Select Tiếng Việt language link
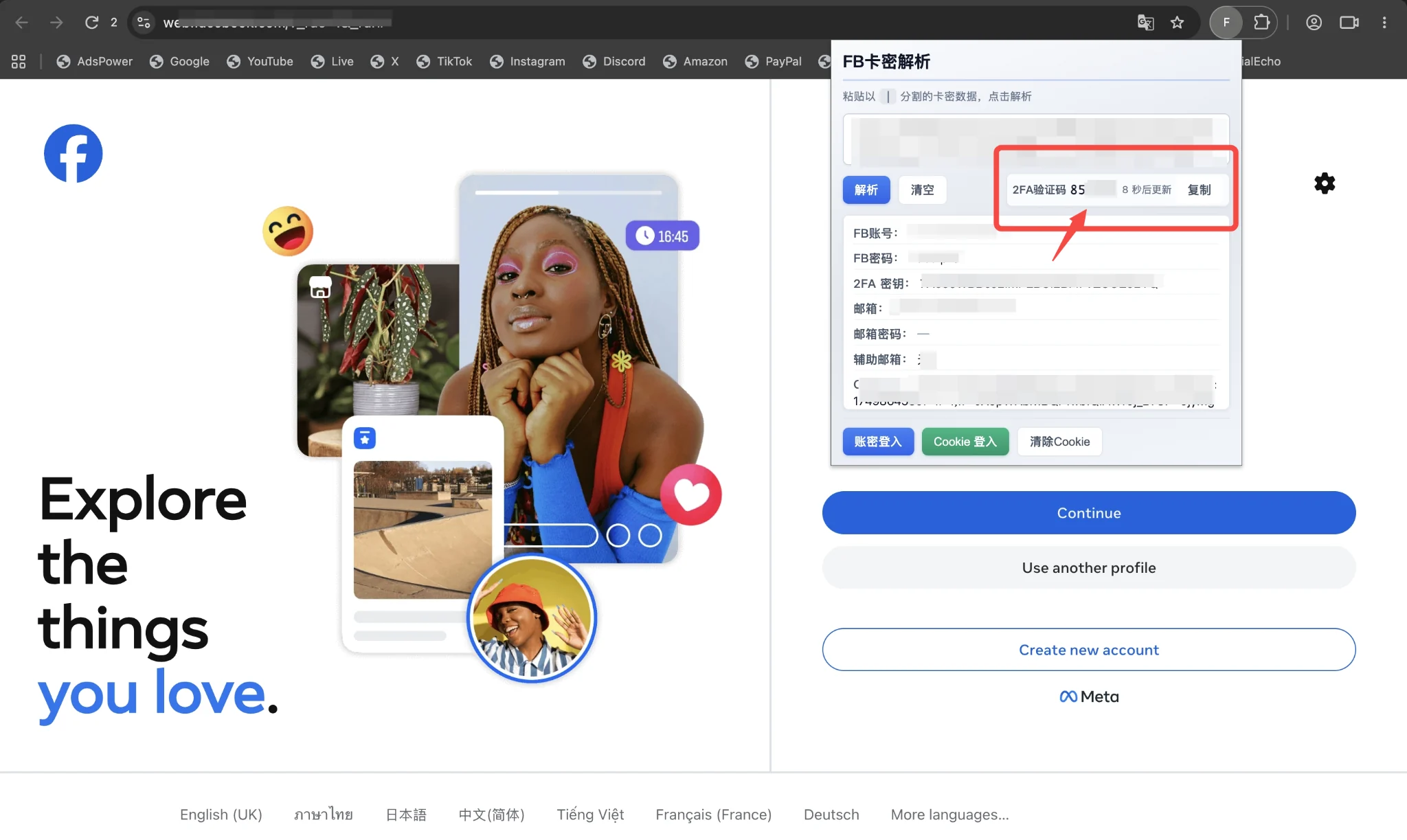The image size is (1407, 840). pos(590,815)
